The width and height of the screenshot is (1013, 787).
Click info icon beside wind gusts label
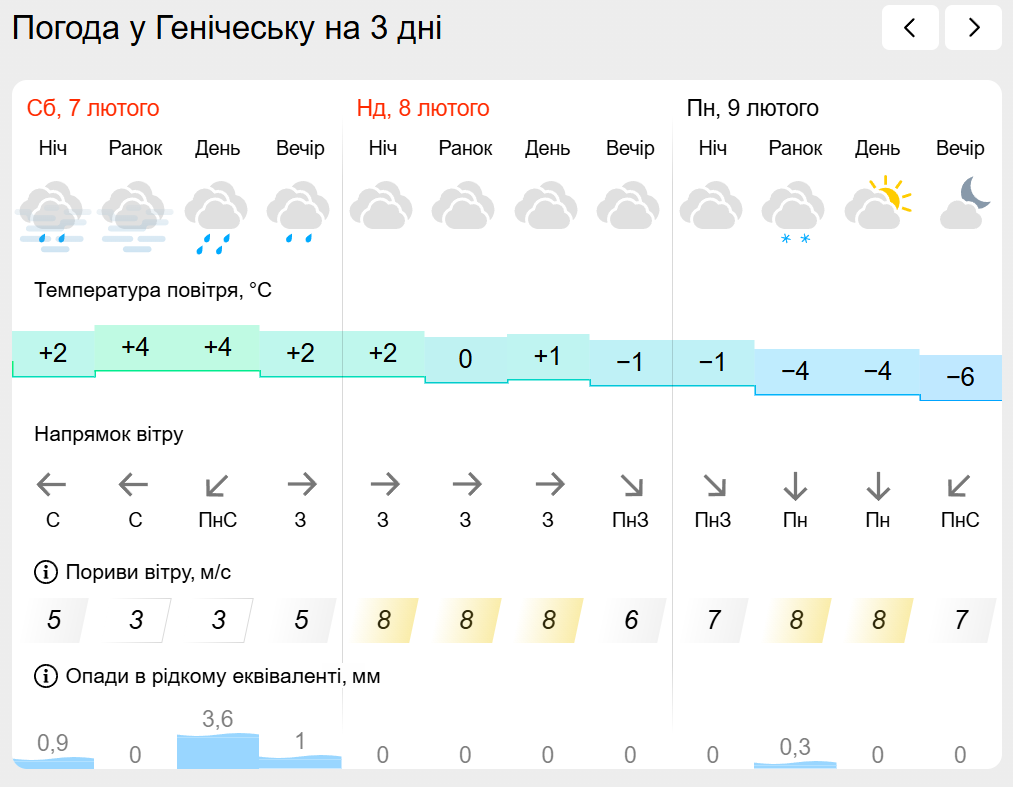46,573
